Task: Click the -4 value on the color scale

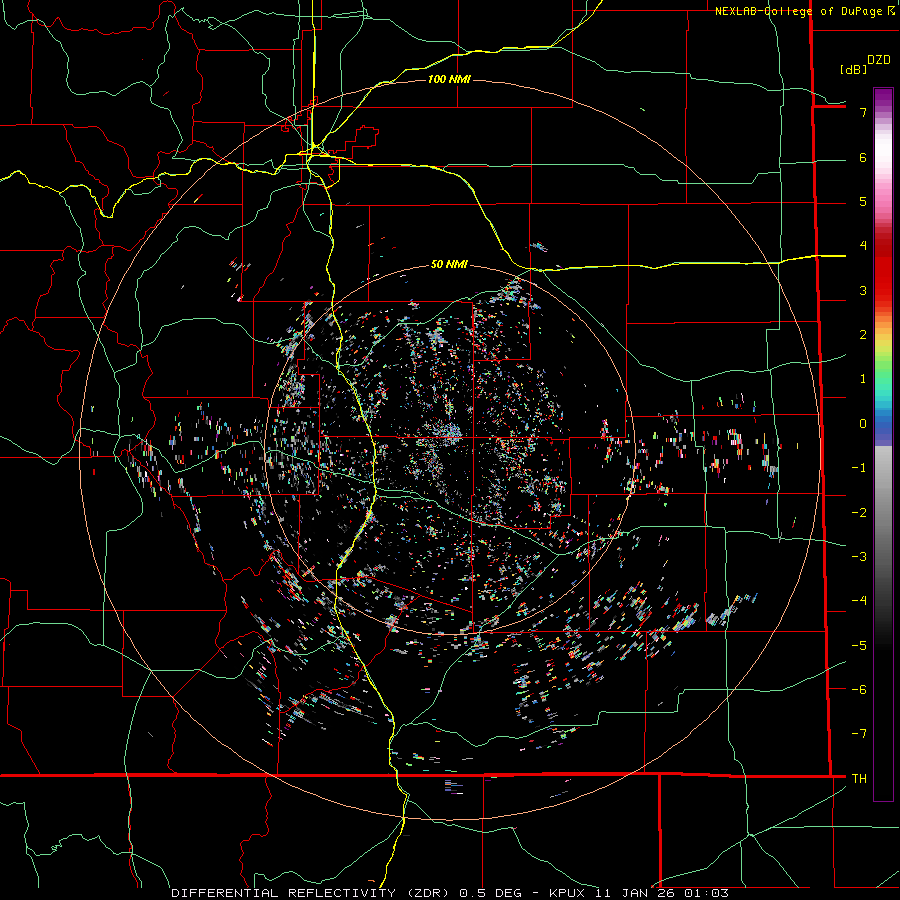Action: click(859, 601)
